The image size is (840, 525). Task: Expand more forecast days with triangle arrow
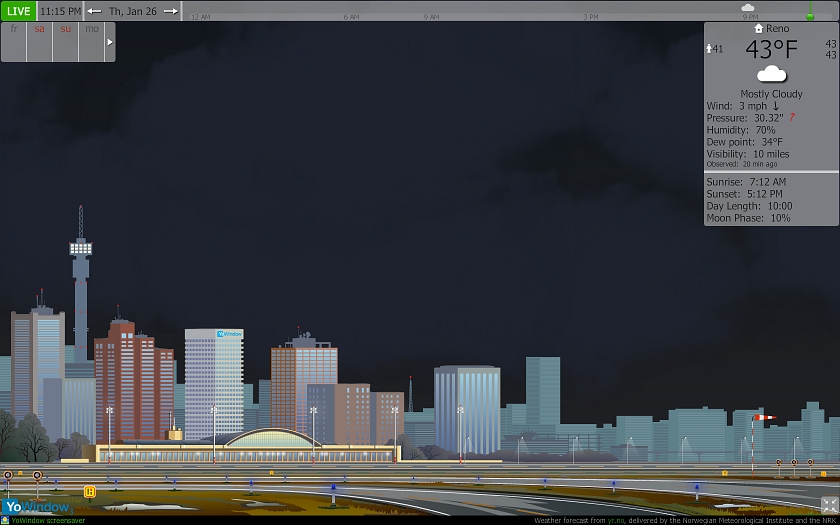110,42
